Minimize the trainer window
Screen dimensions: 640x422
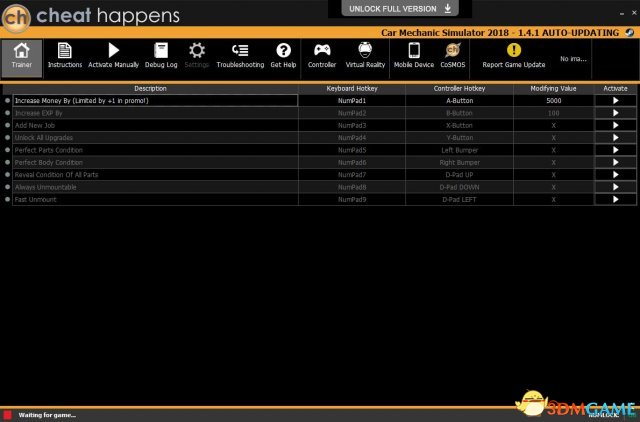click(622, 13)
